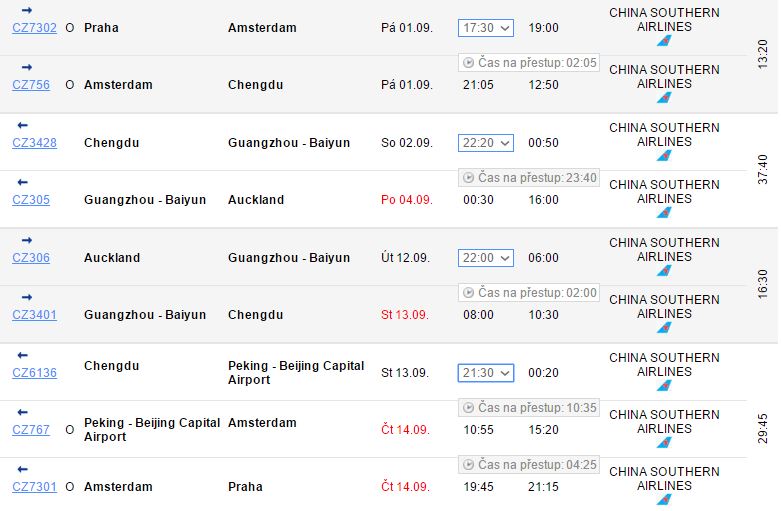Click the arrow icon above flight CZ306
The width and height of the screenshot is (781, 511).
[26, 241]
